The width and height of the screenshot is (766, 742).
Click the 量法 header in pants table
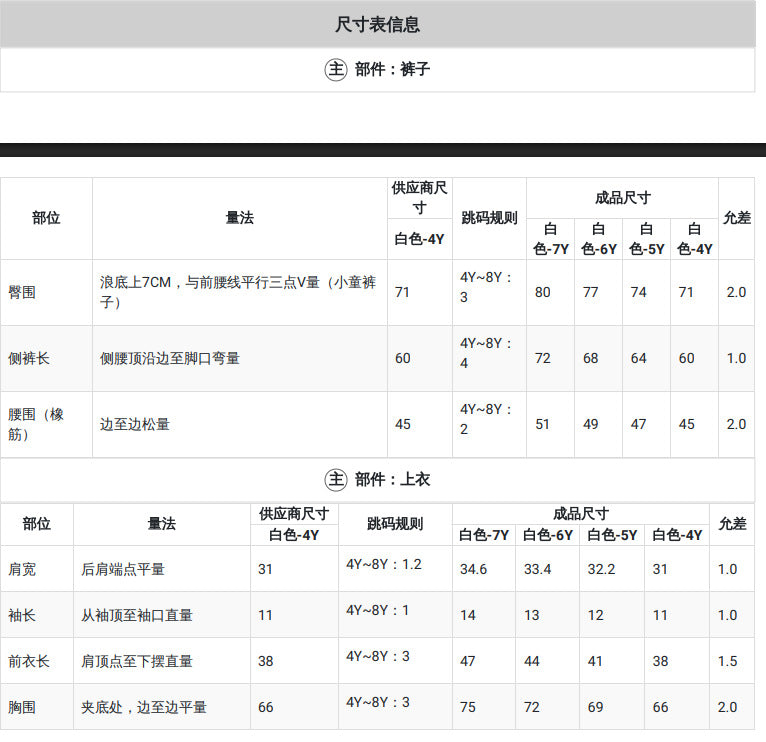coord(239,218)
